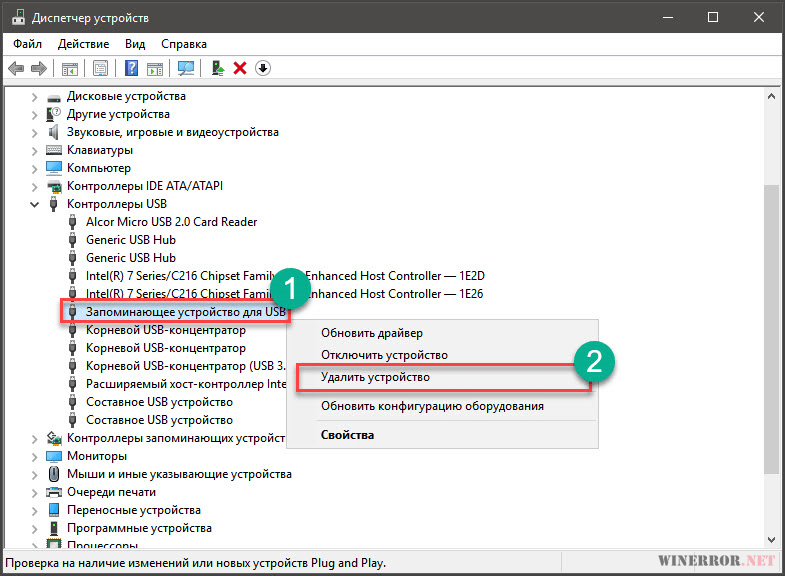Expand the Мониторы category
The image size is (785, 576).
tap(34, 457)
